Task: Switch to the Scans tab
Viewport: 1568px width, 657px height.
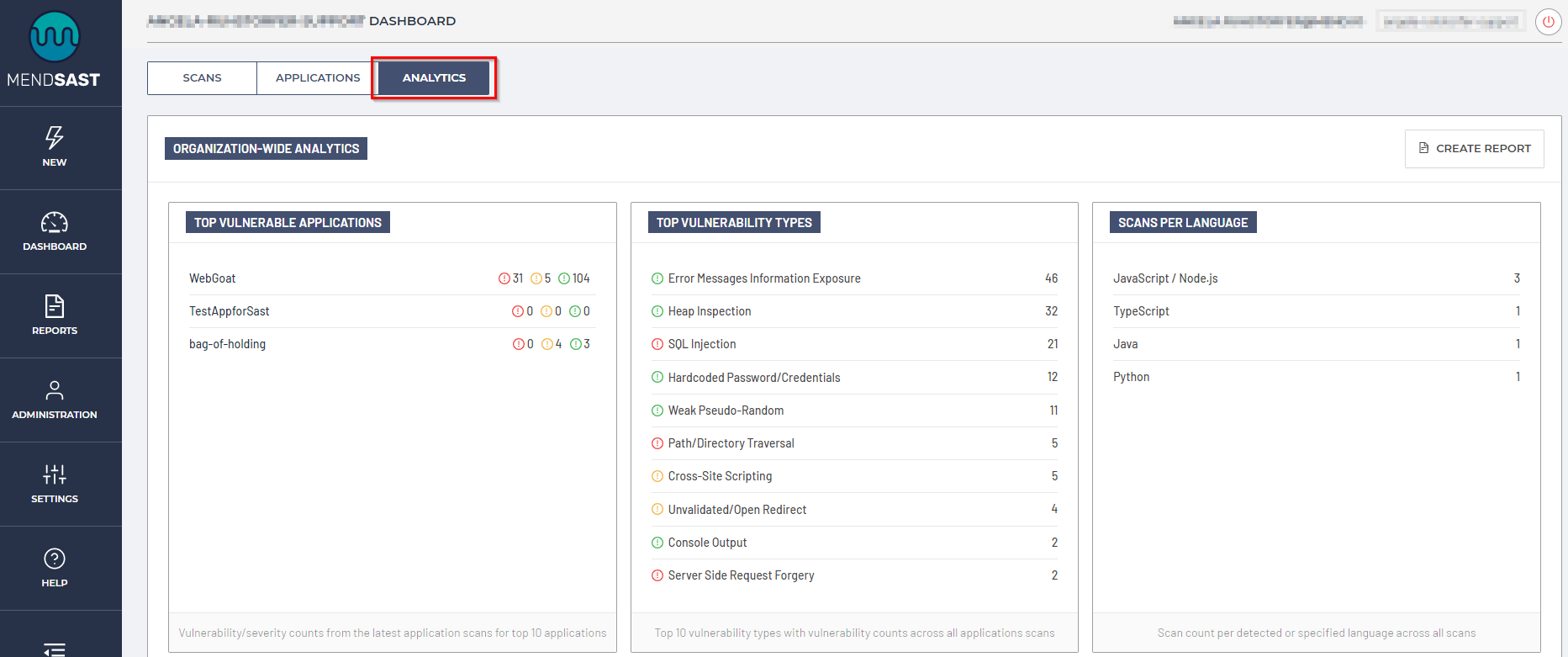Action: point(202,77)
